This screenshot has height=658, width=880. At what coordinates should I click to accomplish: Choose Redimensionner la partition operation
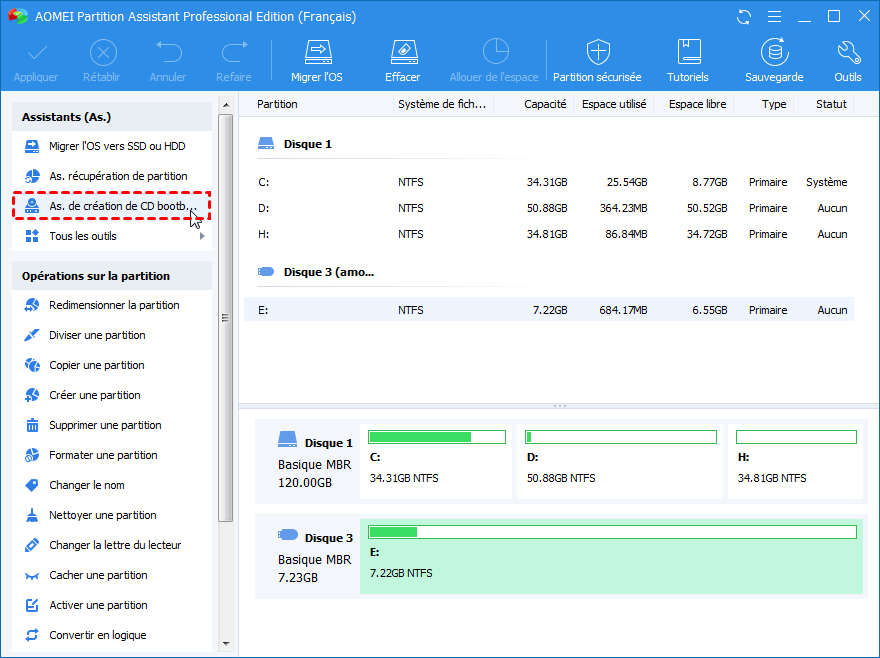pos(112,305)
